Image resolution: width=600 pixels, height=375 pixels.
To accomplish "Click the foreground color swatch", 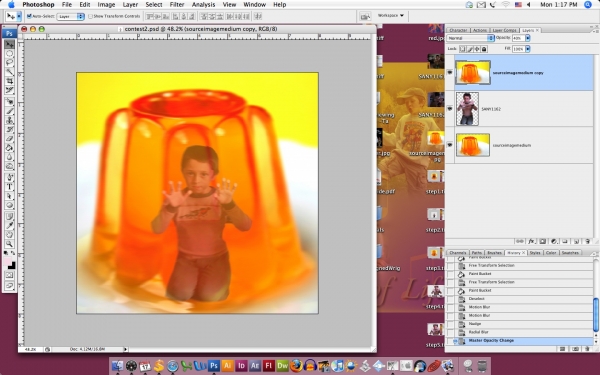I will pyautogui.click(x=8, y=262).
